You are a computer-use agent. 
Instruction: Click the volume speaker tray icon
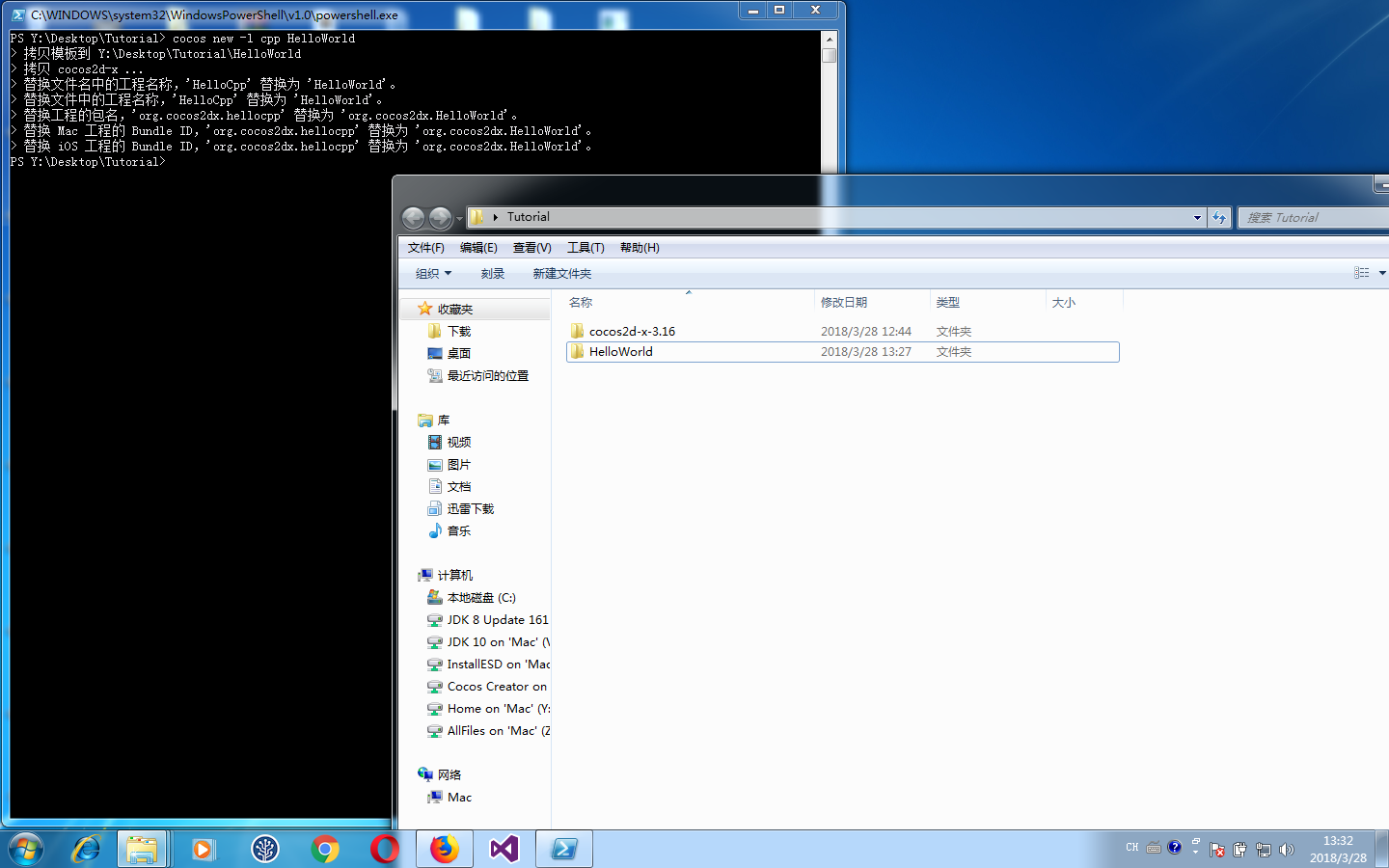coord(1286,850)
